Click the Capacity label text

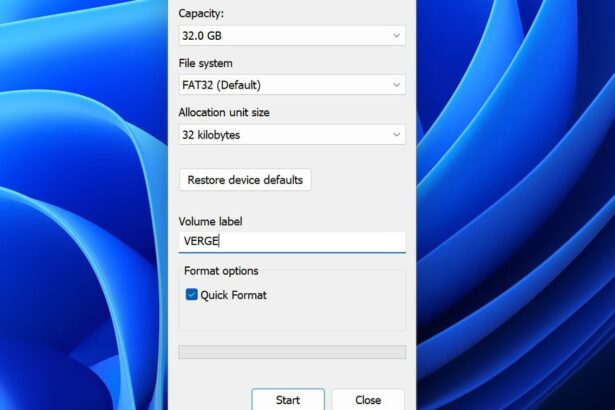pos(201,13)
